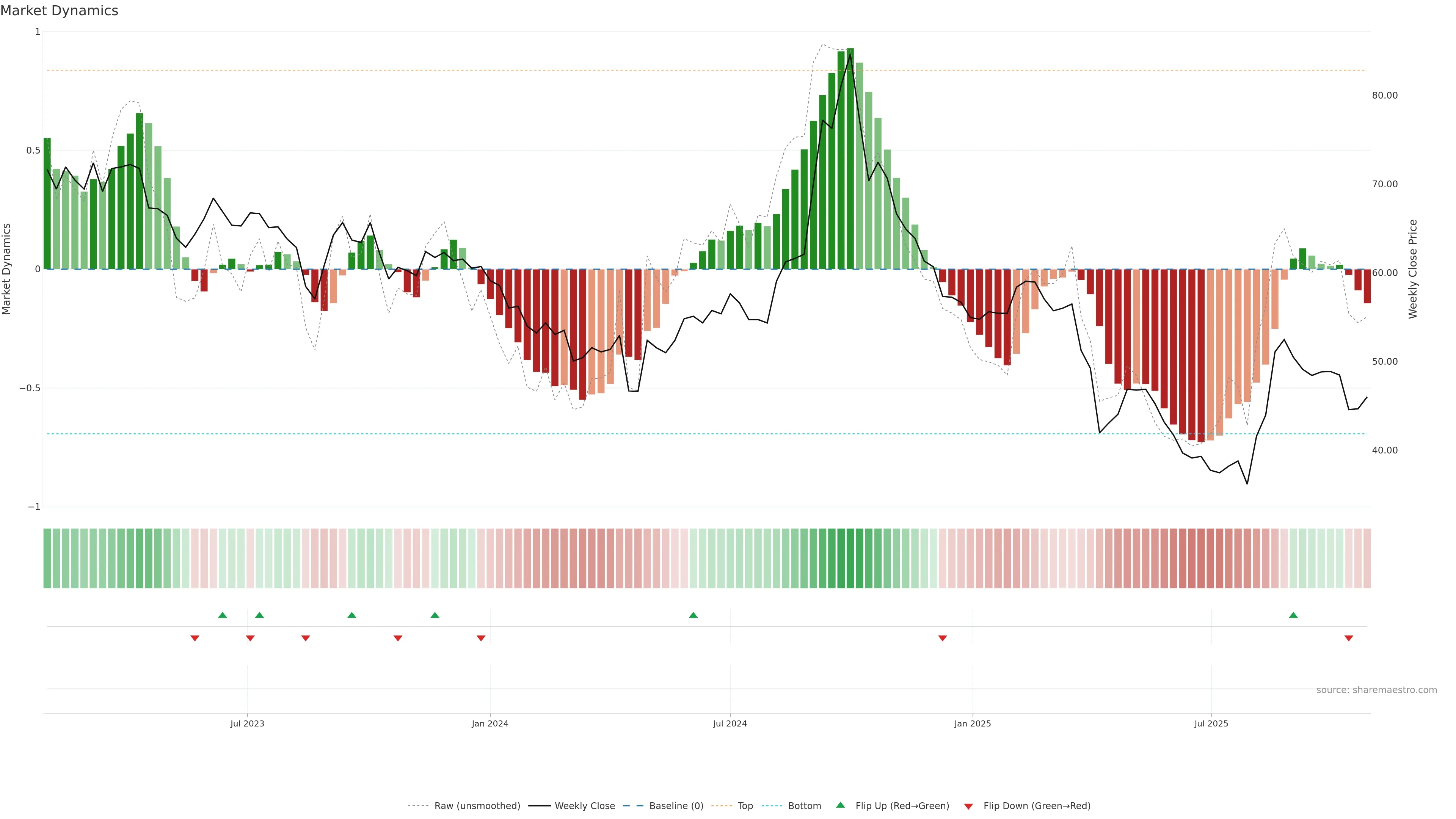
Task: Click the Jul 2025 x-axis label
Action: coord(1211,723)
